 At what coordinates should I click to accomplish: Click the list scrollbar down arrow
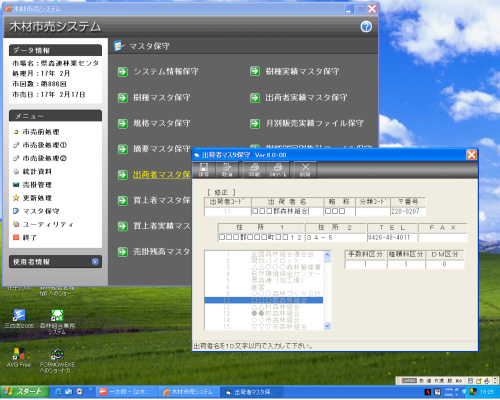[327, 326]
